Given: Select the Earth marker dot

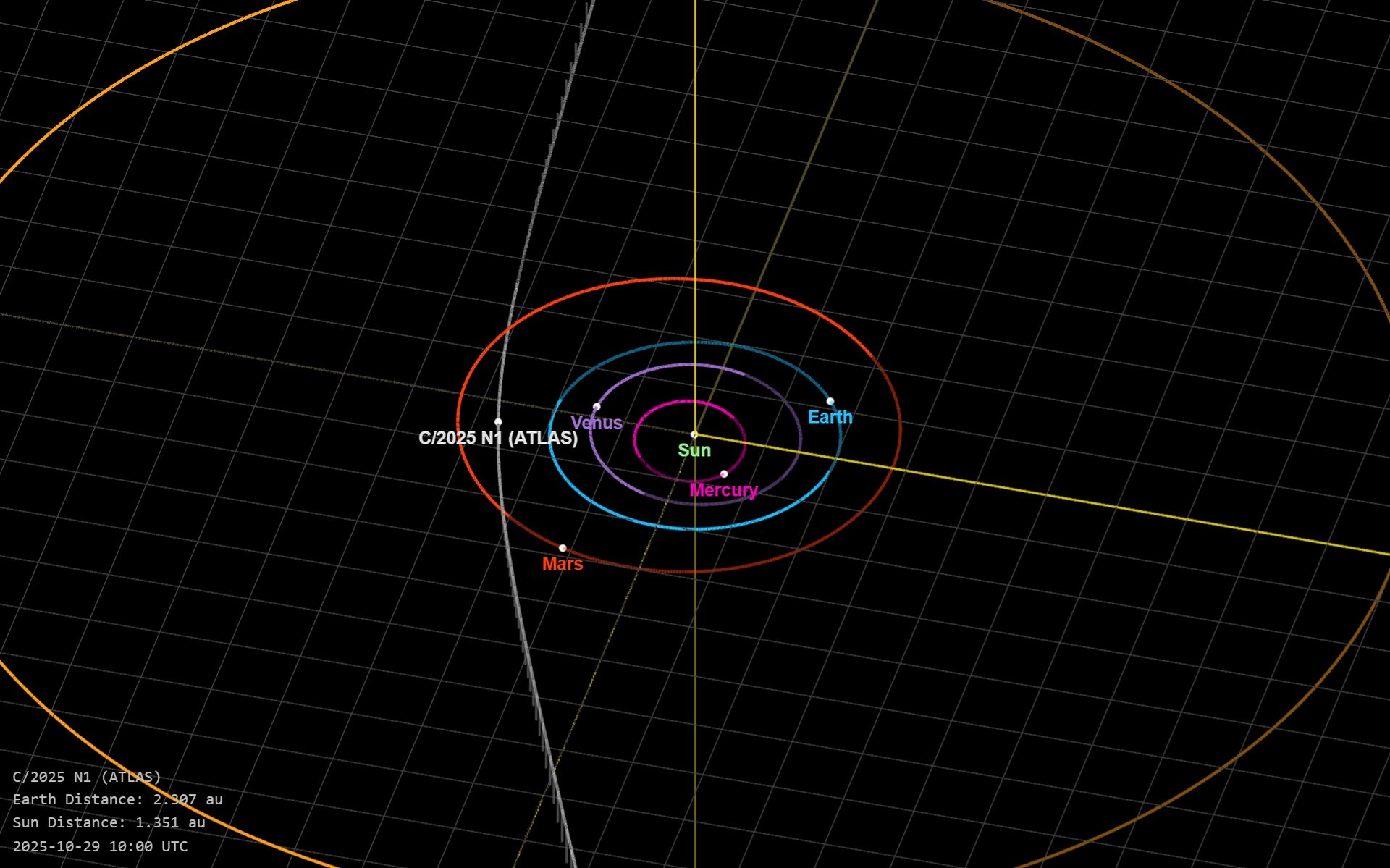Looking at the screenshot, I should [830, 400].
